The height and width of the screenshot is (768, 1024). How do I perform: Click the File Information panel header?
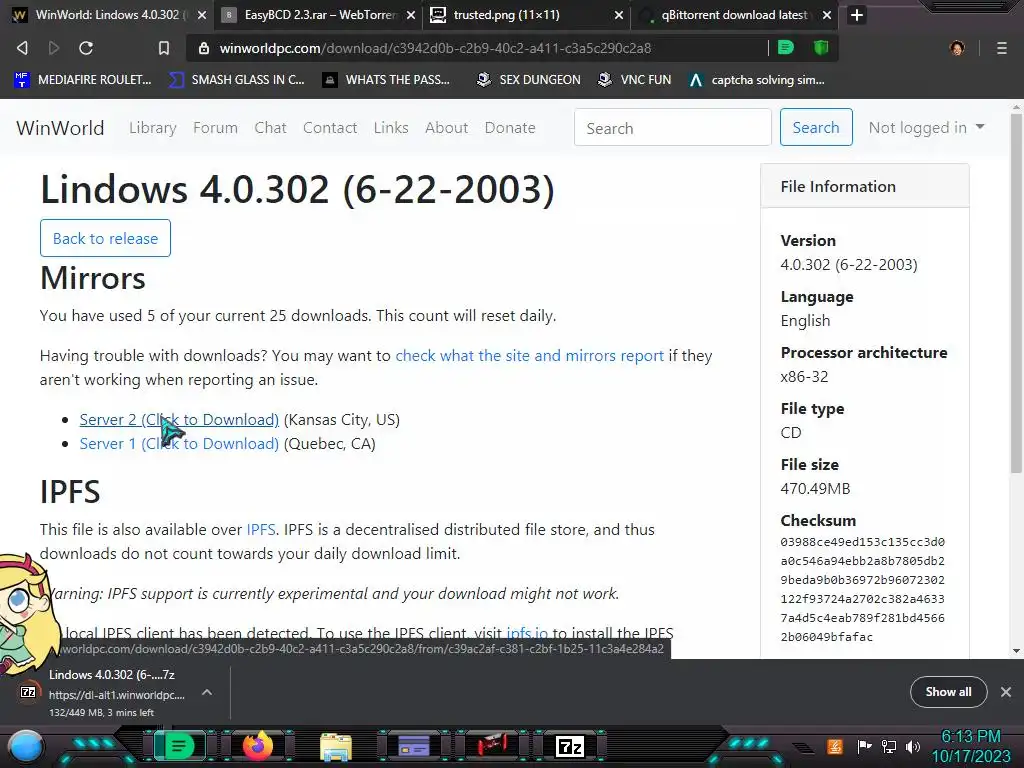coord(865,186)
